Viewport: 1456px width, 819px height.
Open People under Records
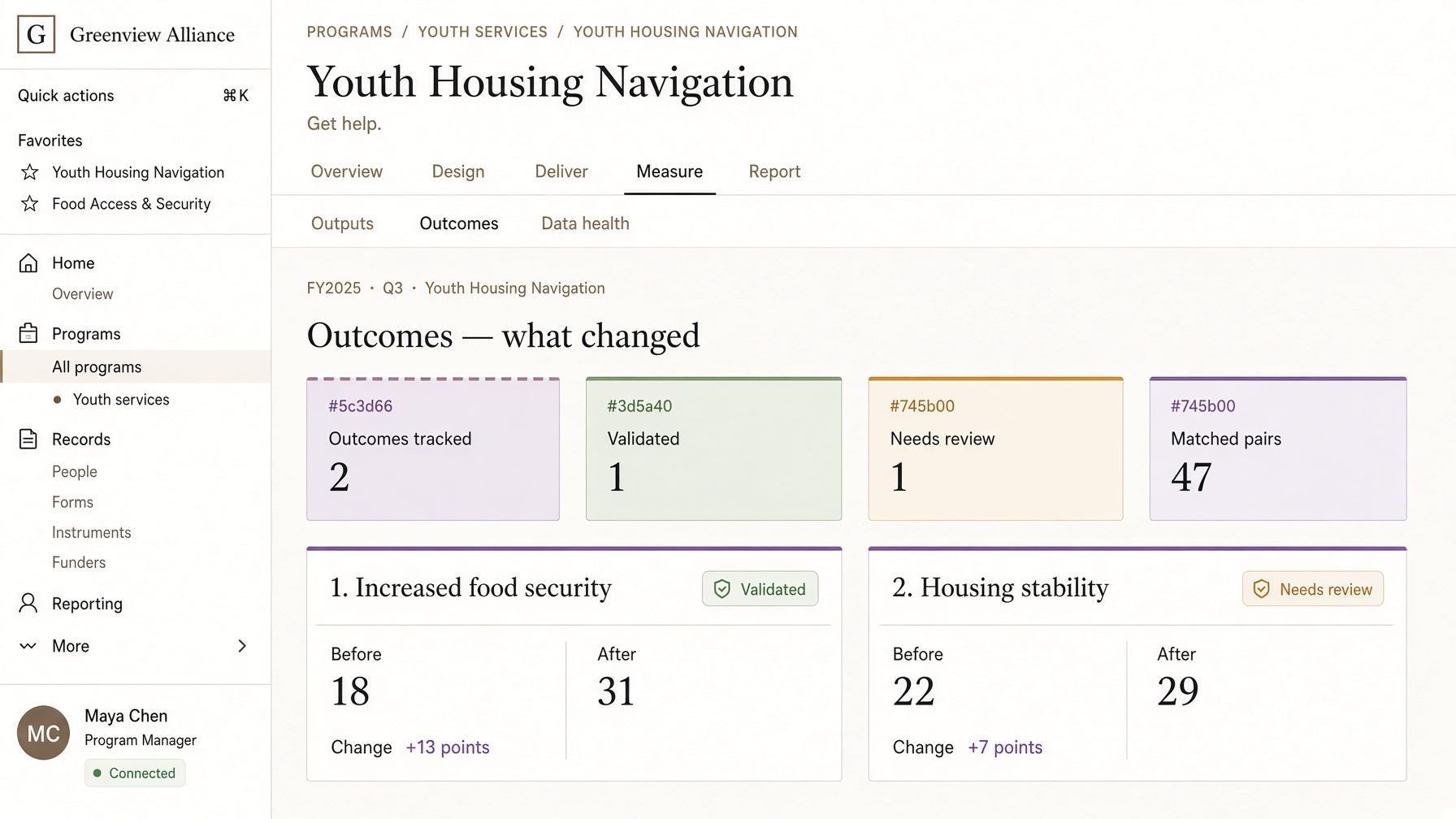coord(75,472)
